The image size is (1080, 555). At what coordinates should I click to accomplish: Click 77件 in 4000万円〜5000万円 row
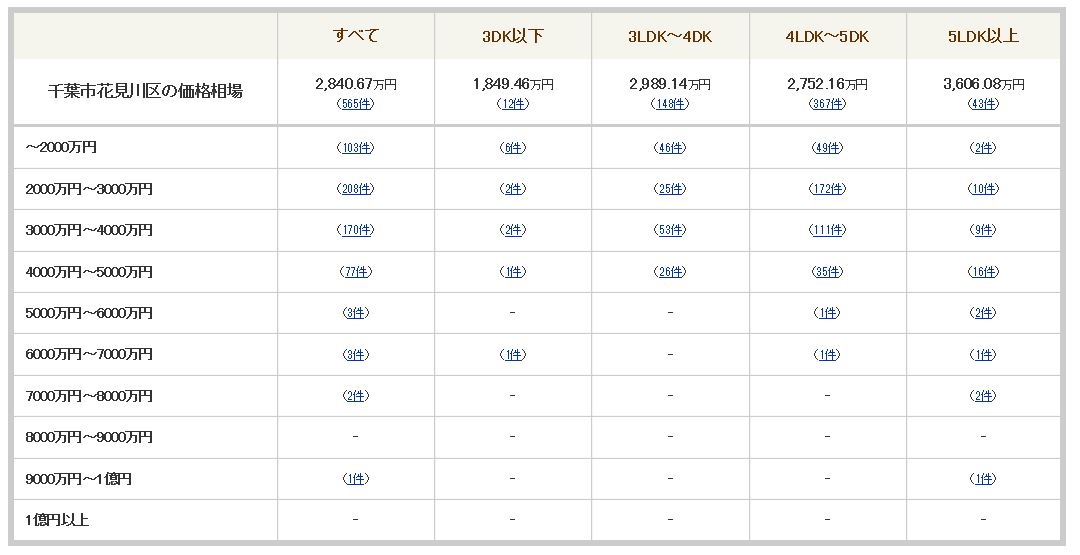(x=355, y=272)
